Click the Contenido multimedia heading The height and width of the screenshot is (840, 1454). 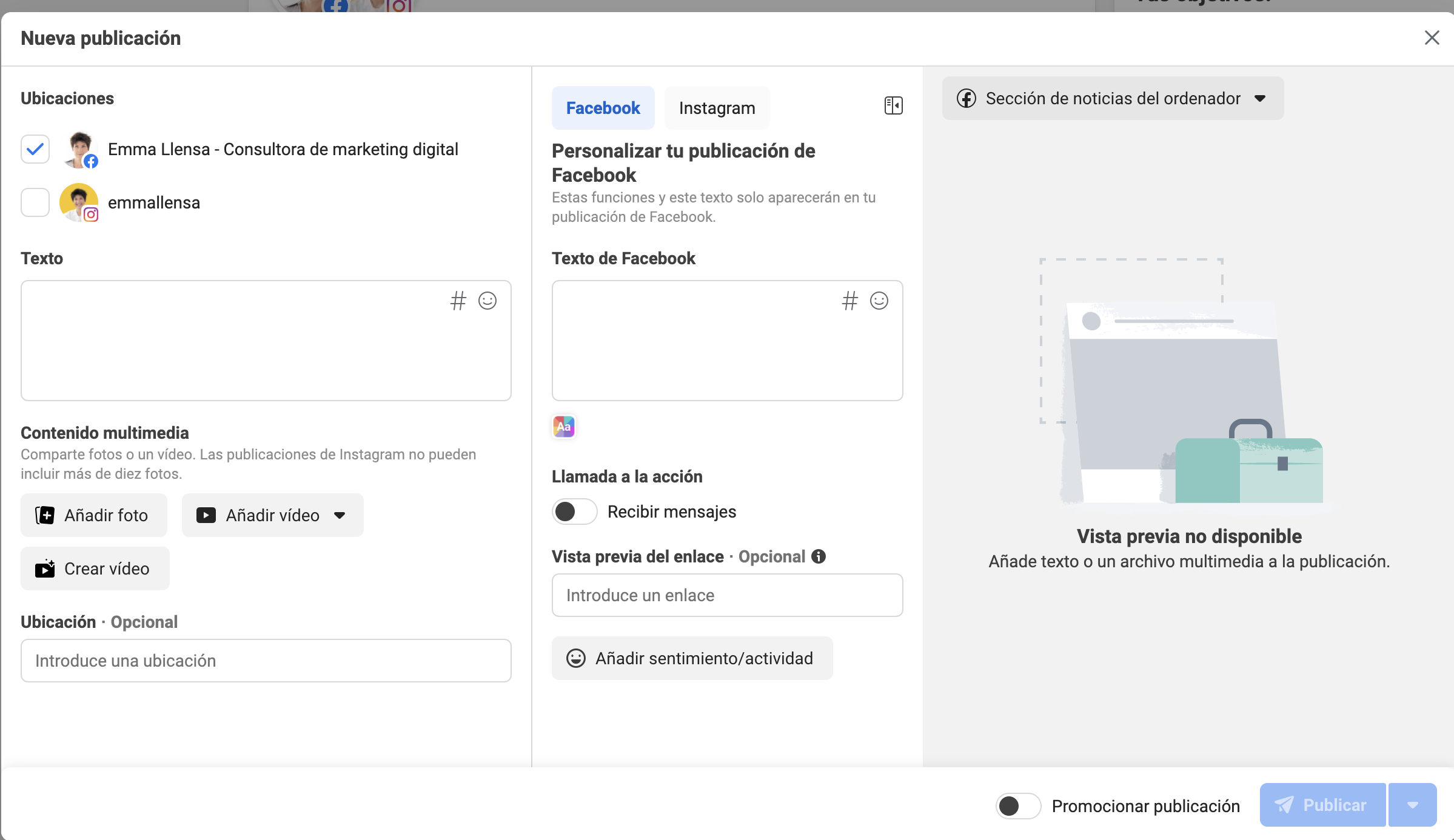[x=105, y=433]
